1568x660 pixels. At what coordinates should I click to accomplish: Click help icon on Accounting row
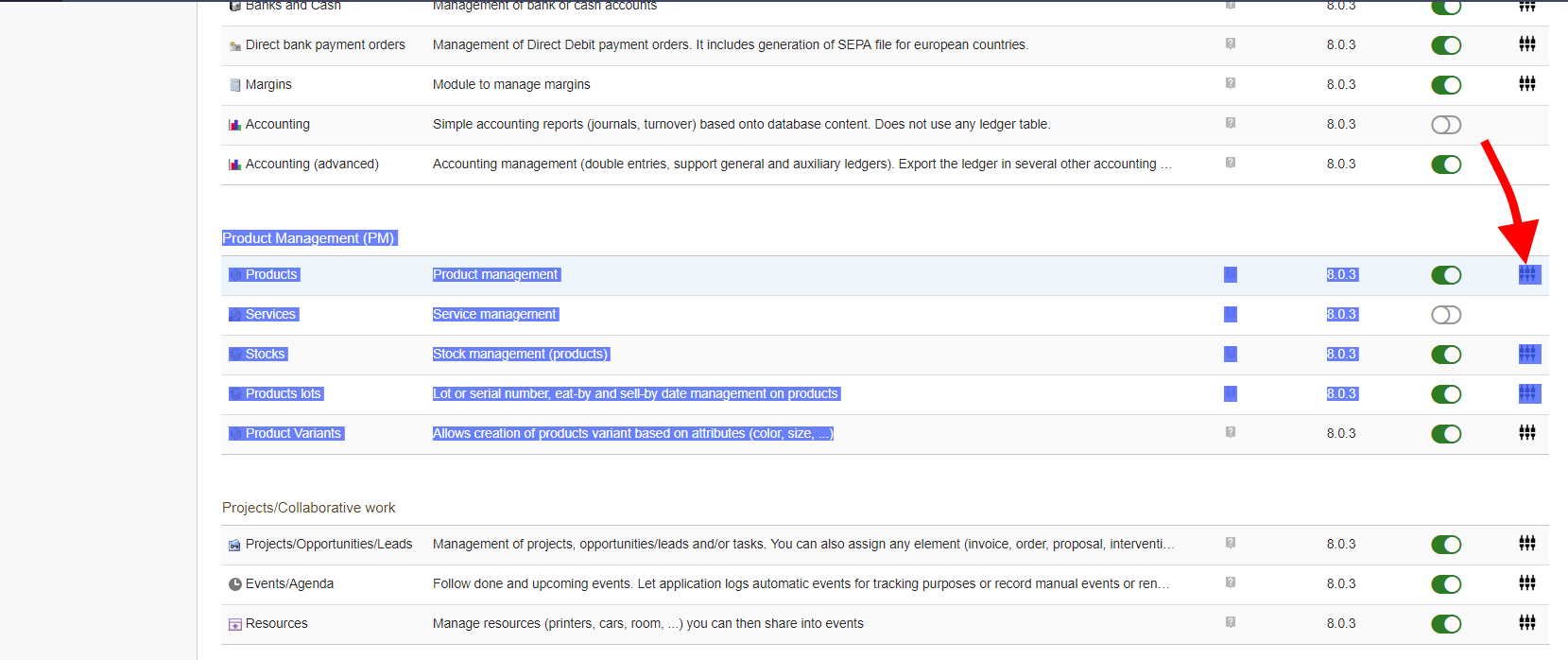coord(1231,123)
